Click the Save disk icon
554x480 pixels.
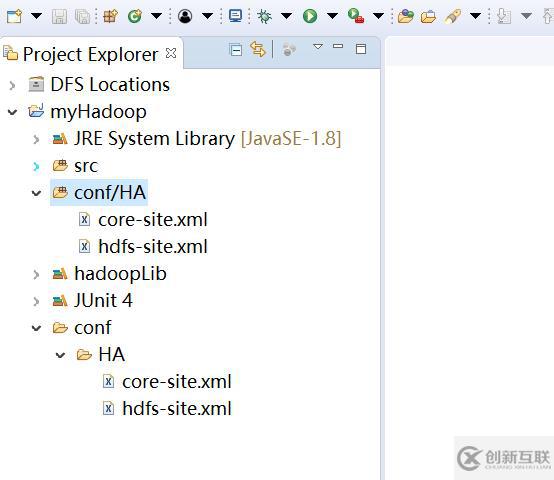point(59,17)
